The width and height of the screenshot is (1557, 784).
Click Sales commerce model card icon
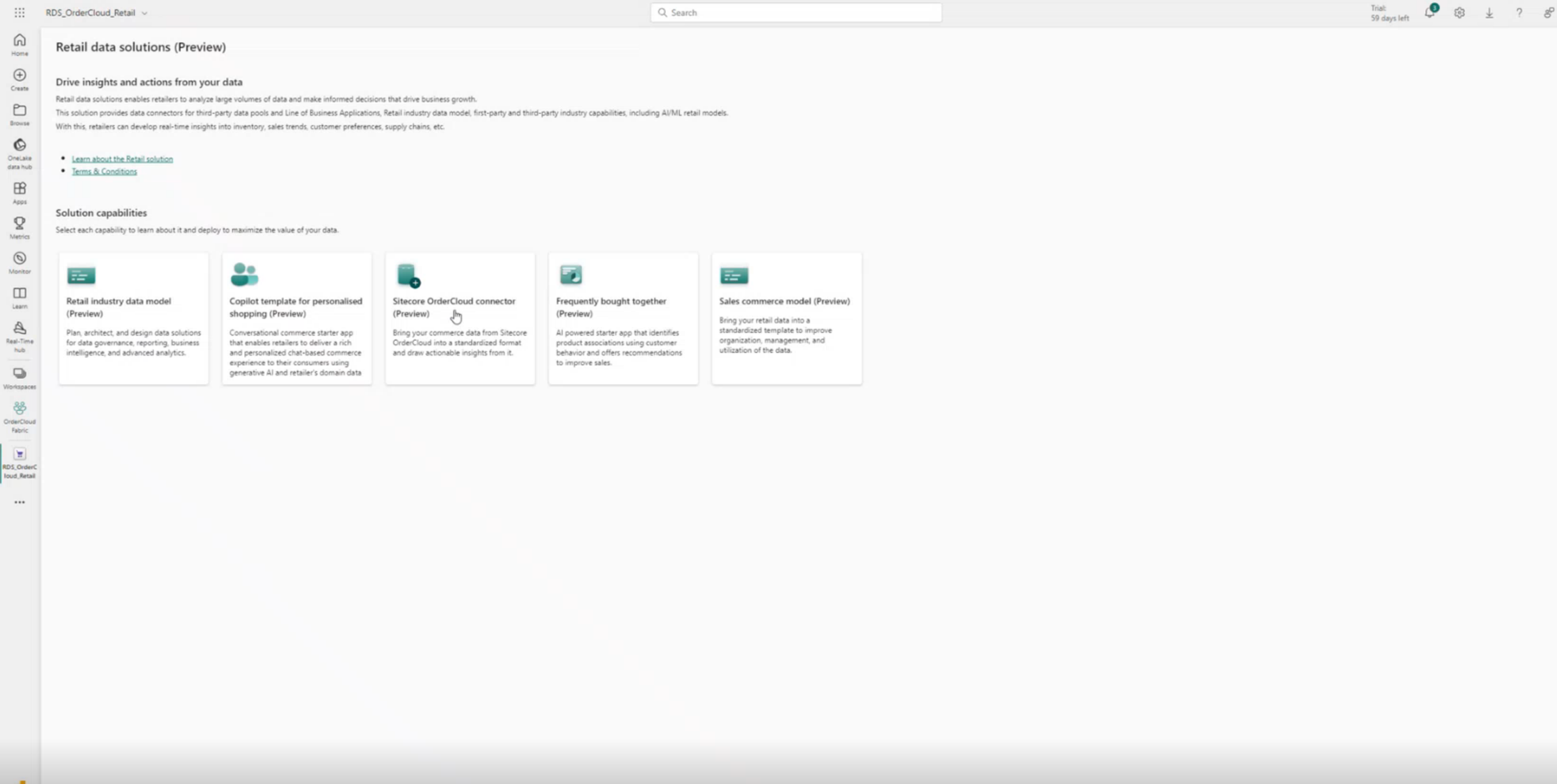[x=734, y=276]
